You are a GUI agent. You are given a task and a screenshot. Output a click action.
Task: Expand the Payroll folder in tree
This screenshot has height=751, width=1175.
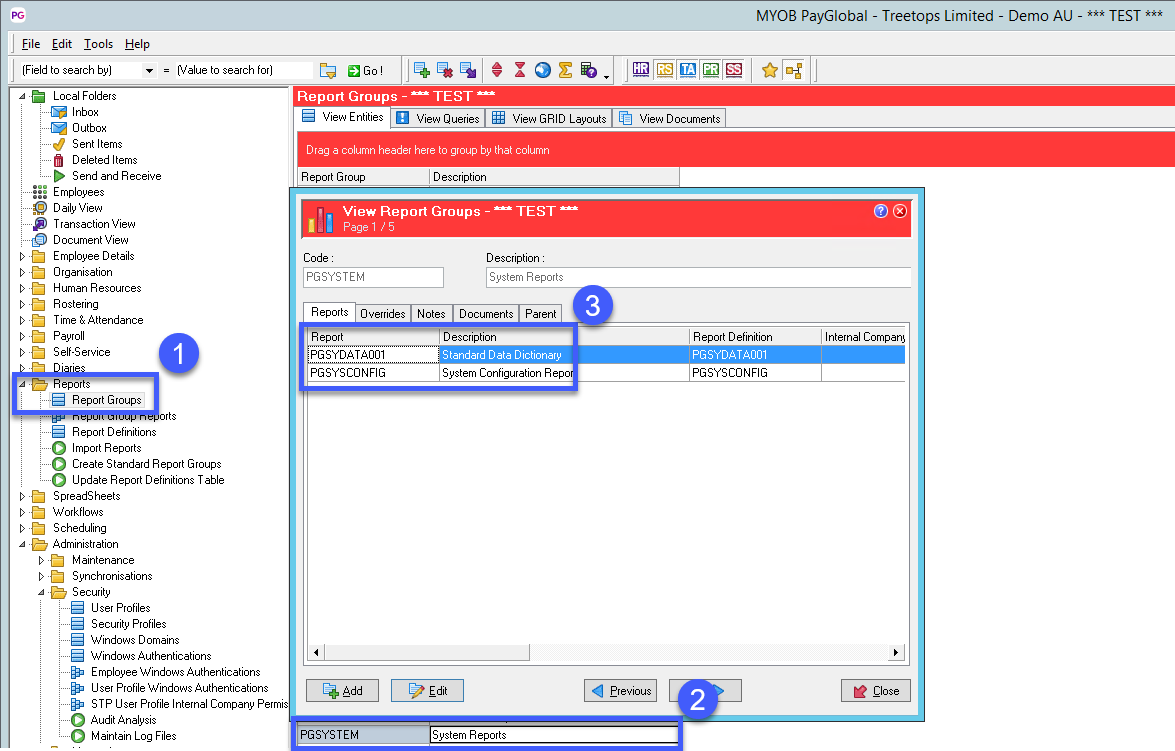(24, 336)
